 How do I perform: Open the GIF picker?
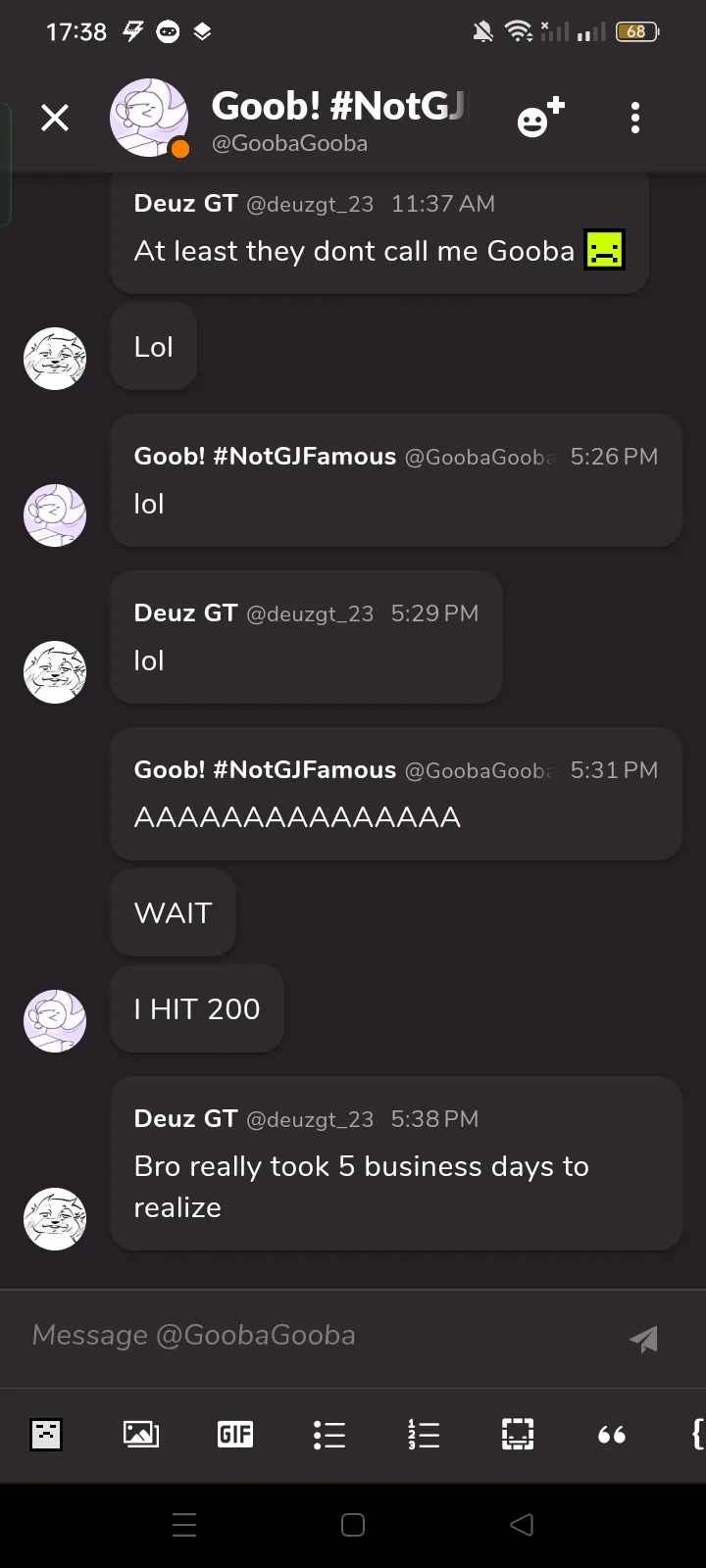coord(235,1435)
